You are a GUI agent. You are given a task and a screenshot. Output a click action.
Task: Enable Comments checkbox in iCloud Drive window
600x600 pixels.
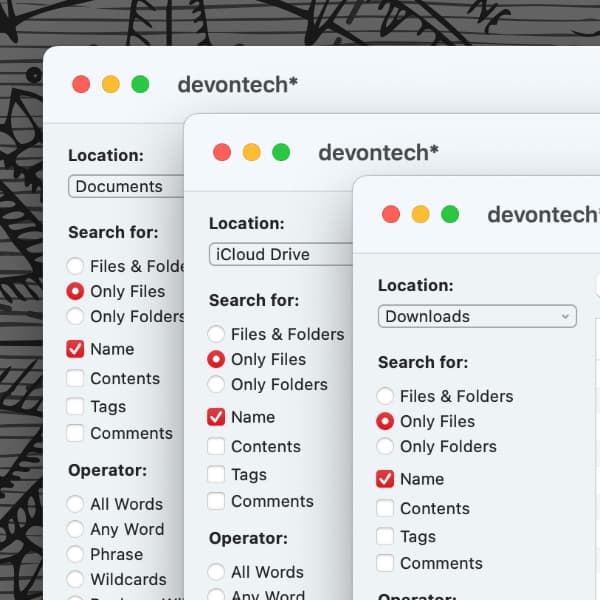216,501
